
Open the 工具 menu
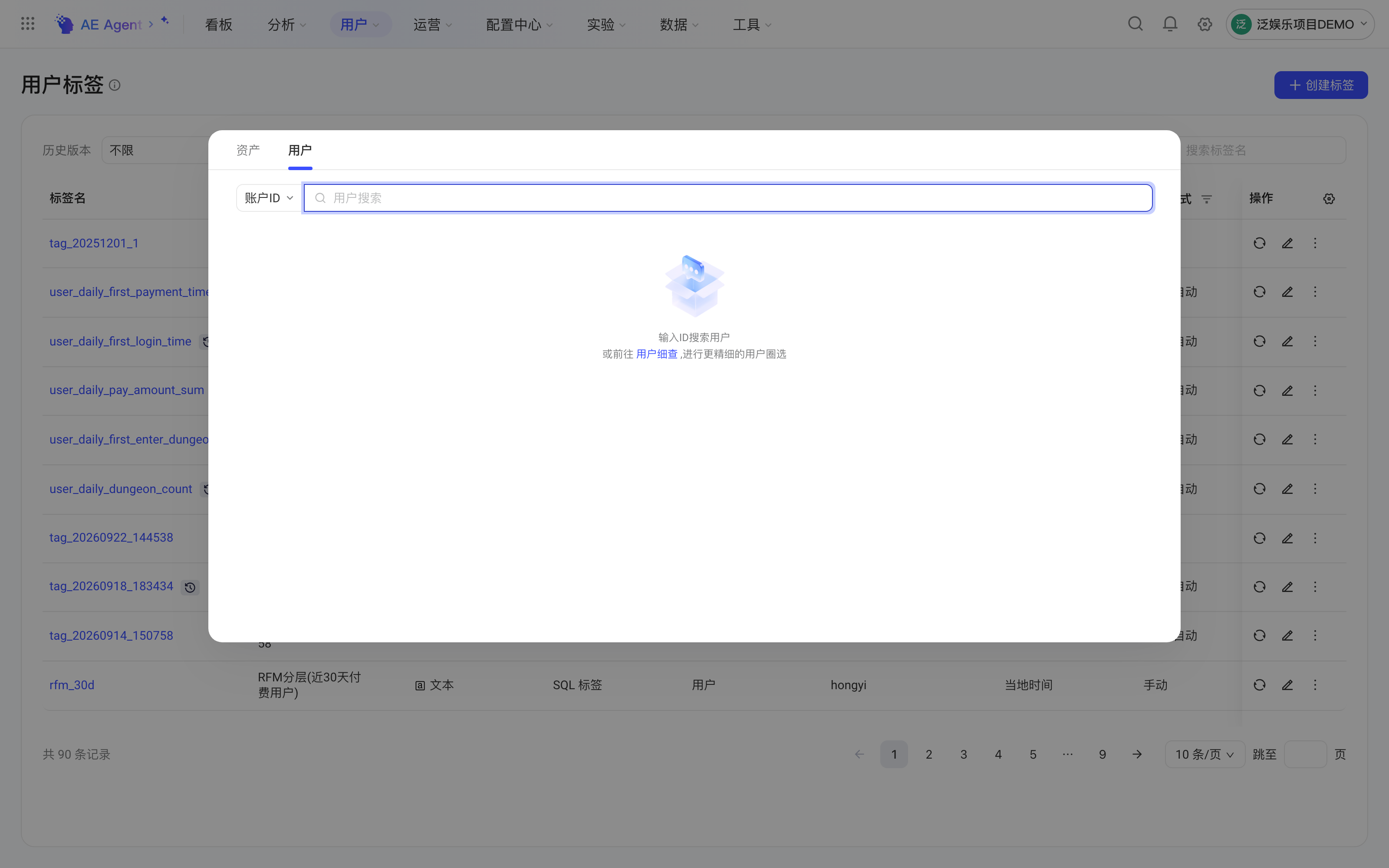click(752, 25)
